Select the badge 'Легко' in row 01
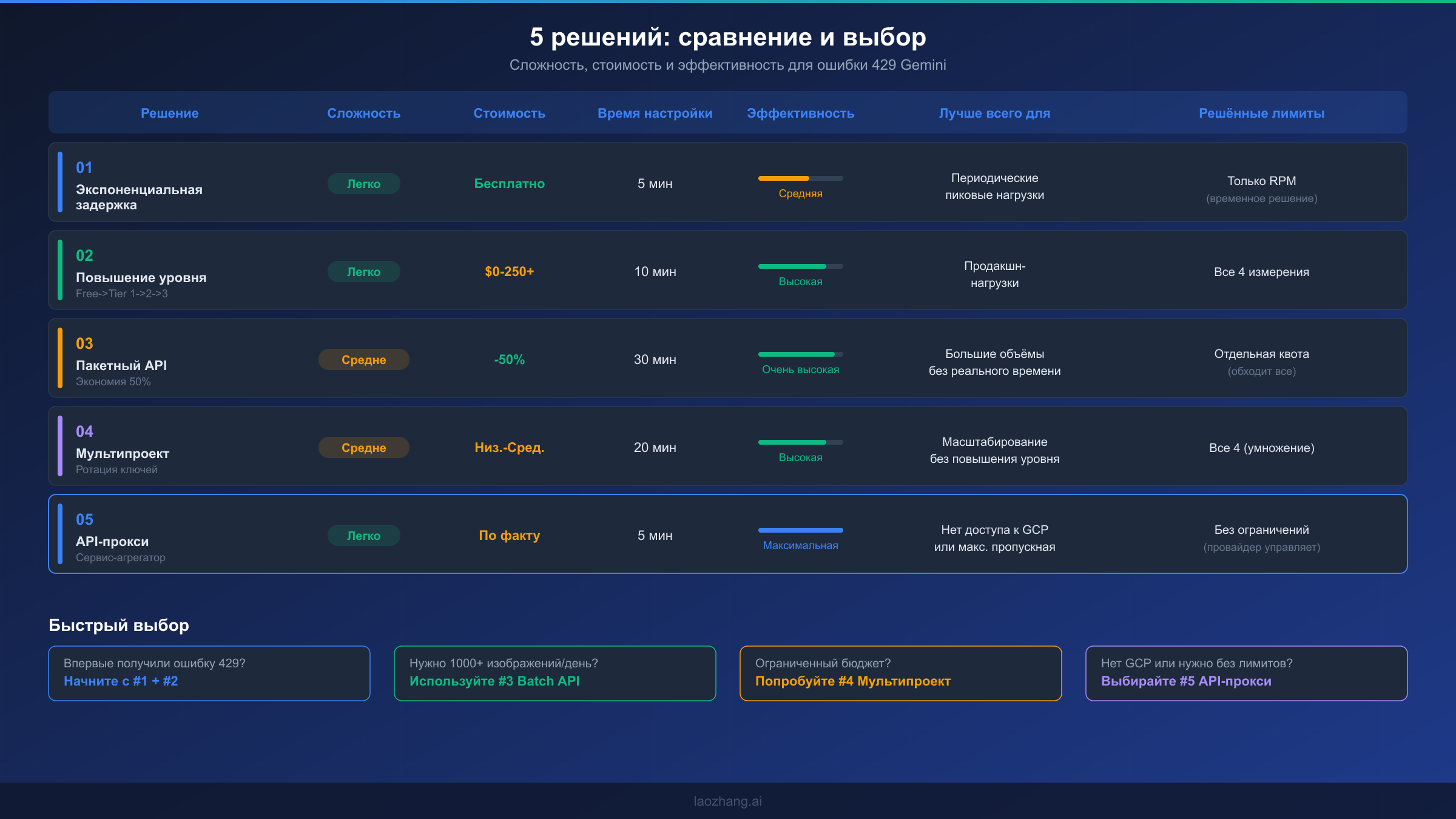1456x819 pixels. tap(363, 183)
